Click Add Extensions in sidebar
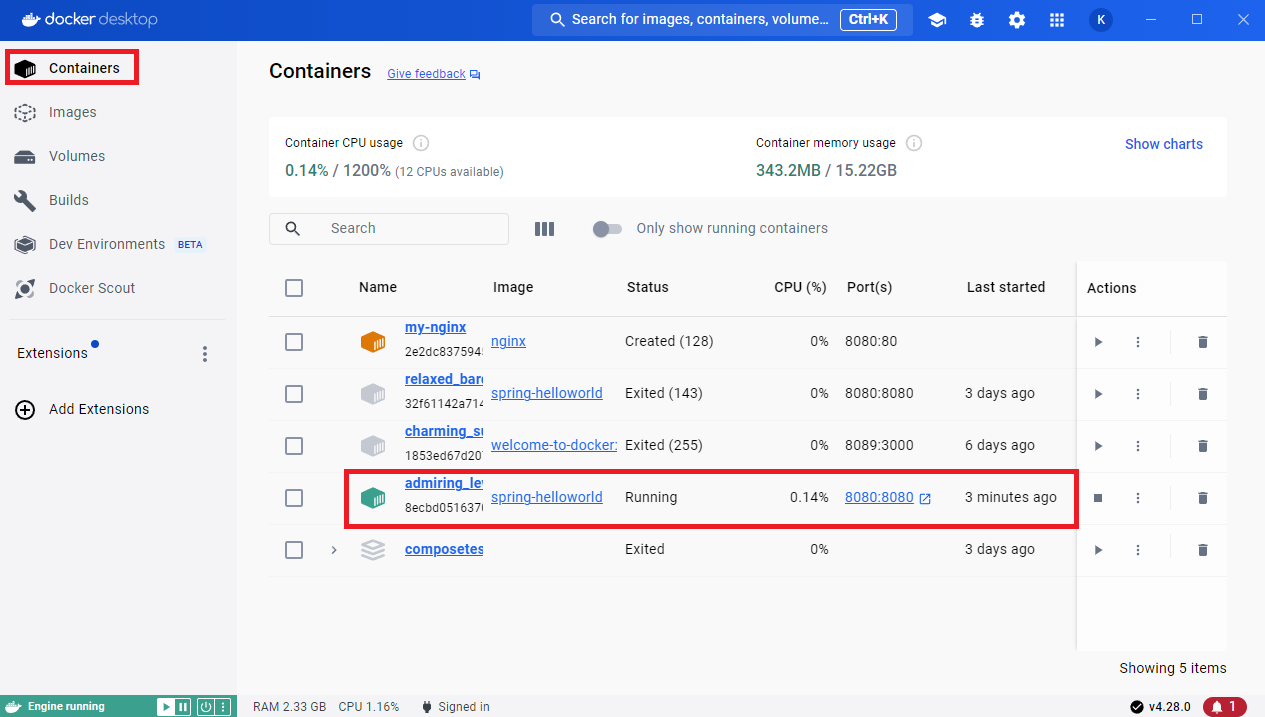 82,409
